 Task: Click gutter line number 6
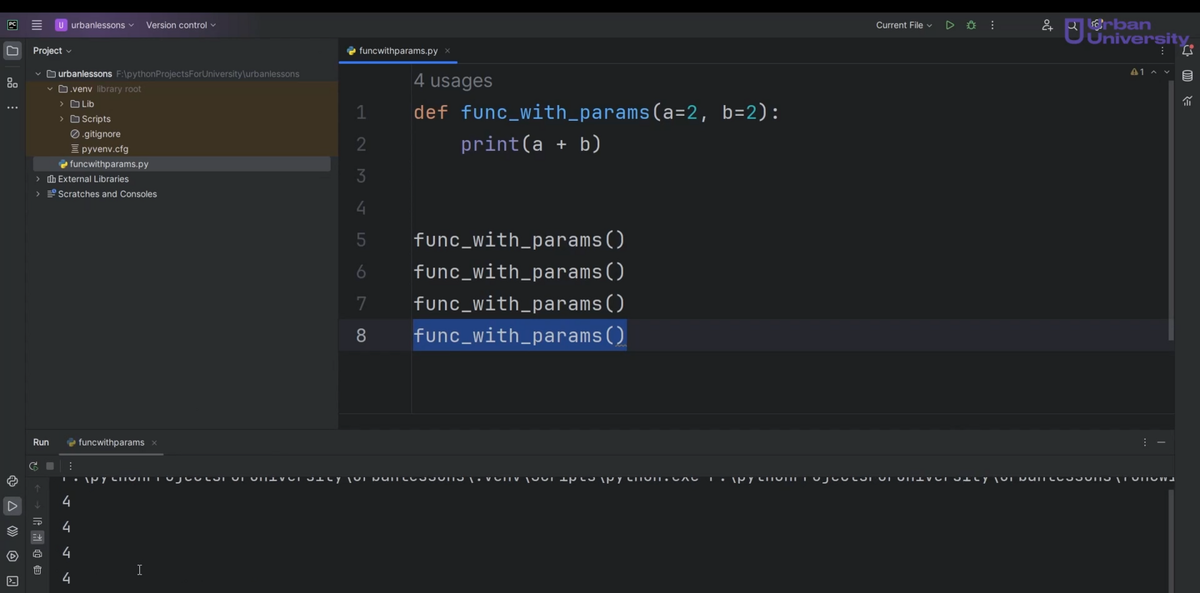pyautogui.click(x=361, y=272)
